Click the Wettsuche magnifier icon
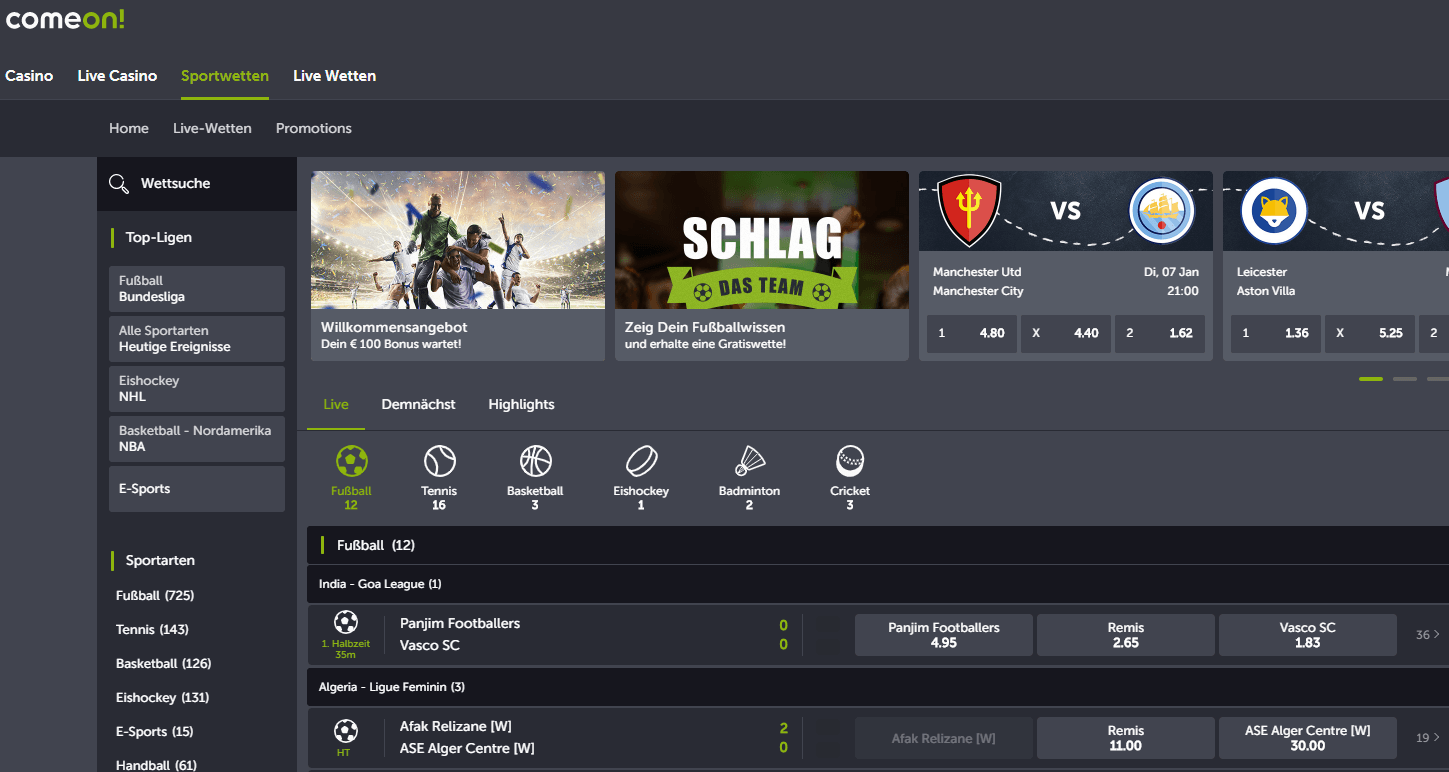 [x=119, y=184]
